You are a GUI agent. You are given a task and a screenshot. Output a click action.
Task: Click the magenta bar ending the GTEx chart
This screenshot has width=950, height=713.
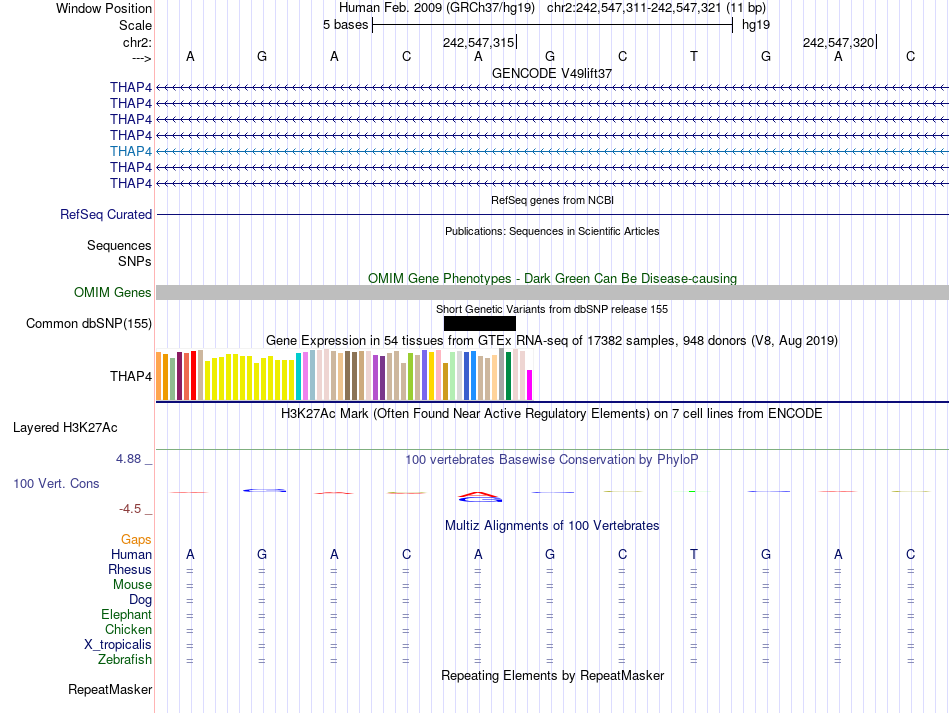(x=529, y=385)
